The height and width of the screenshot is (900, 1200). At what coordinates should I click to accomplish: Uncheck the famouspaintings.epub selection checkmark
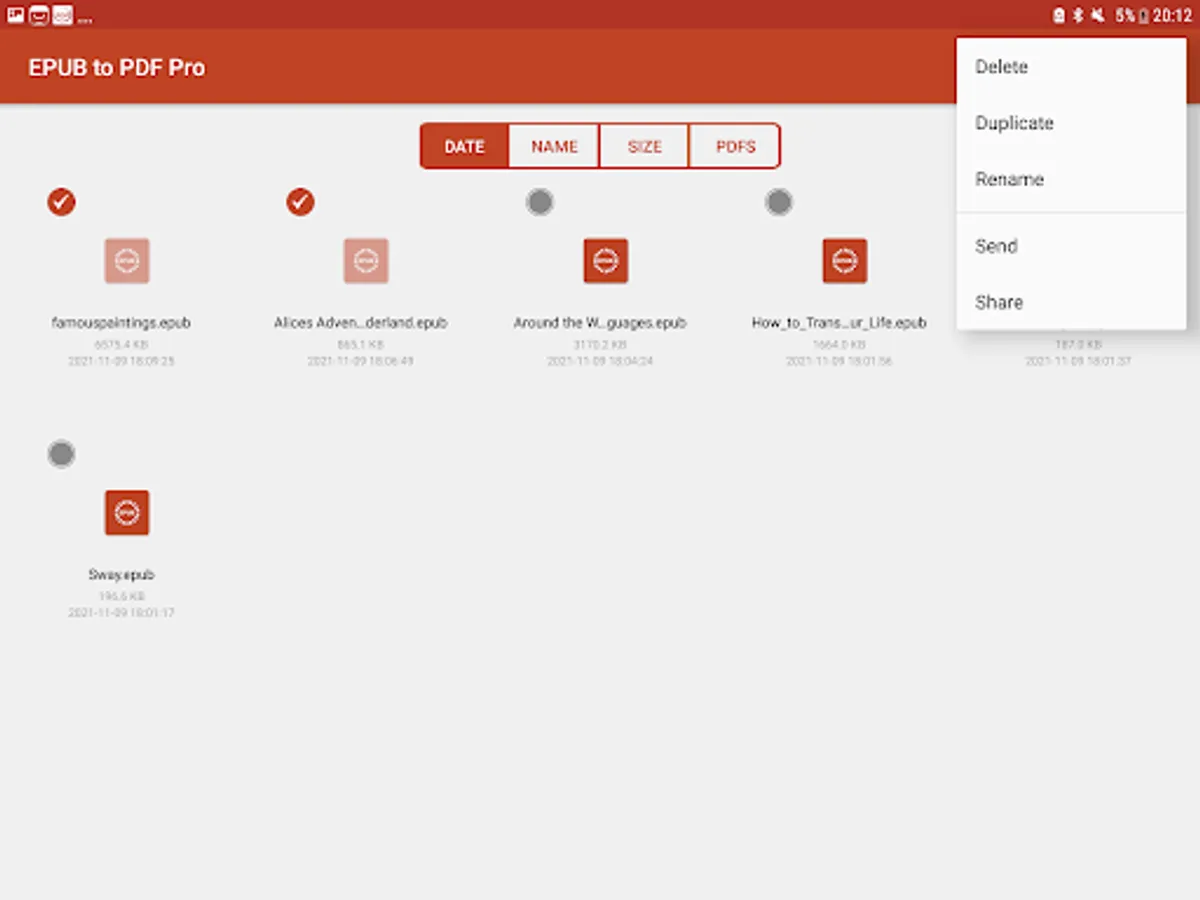[61, 202]
